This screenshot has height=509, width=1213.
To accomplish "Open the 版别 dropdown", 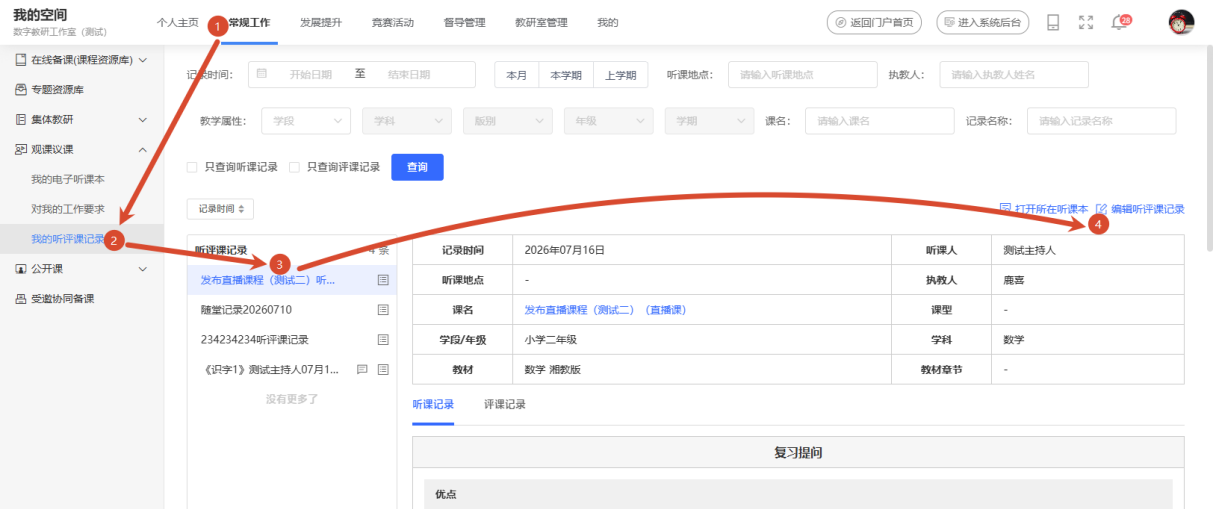I will pos(507,120).
